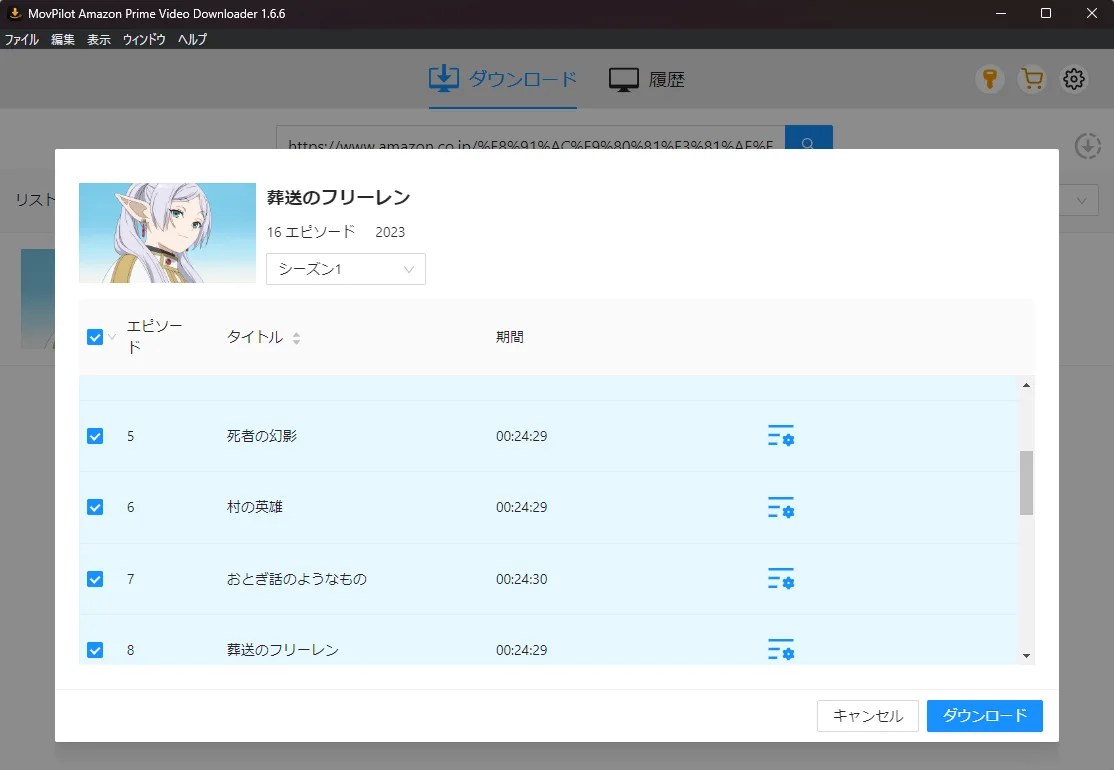Switch to the 履歴 tab
Screen dimensions: 1114x770
click(x=647, y=80)
